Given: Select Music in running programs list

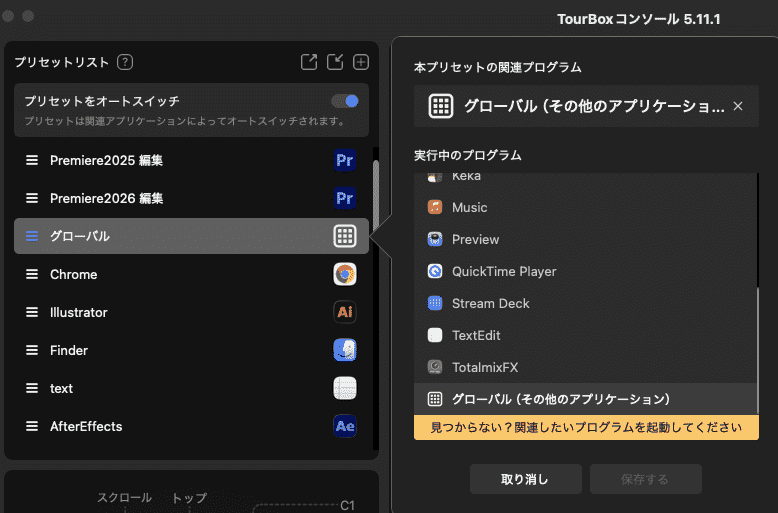Looking at the screenshot, I should pos(469,207).
